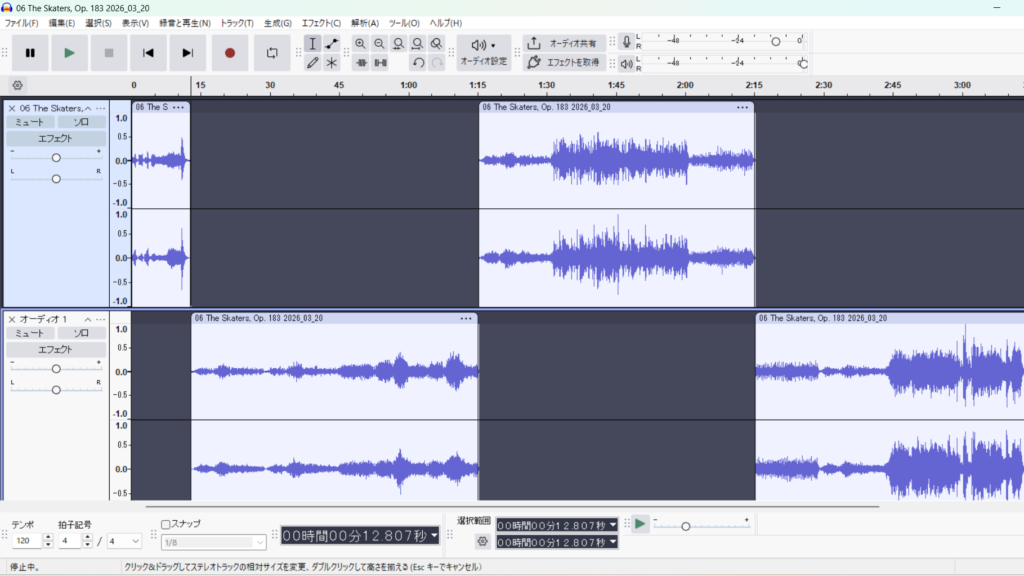The image size is (1024, 576).
Task: Toggle the Loop playback icon
Action: (x=272, y=53)
